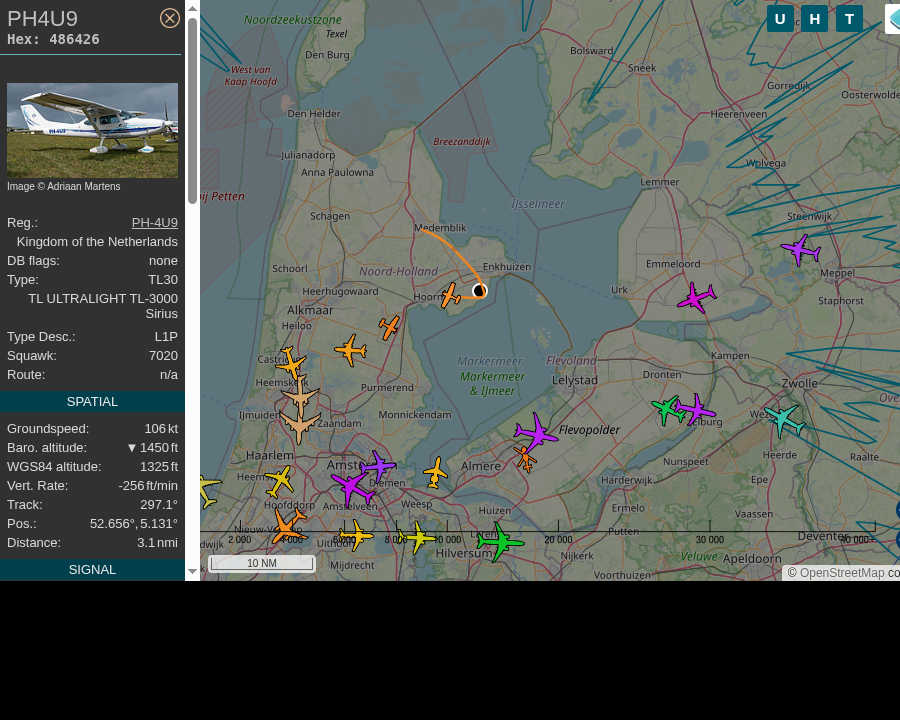The height and width of the screenshot is (720, 900).
Task: Click the sidebar vertical scrollbar thumb
Action: point(192,111)
